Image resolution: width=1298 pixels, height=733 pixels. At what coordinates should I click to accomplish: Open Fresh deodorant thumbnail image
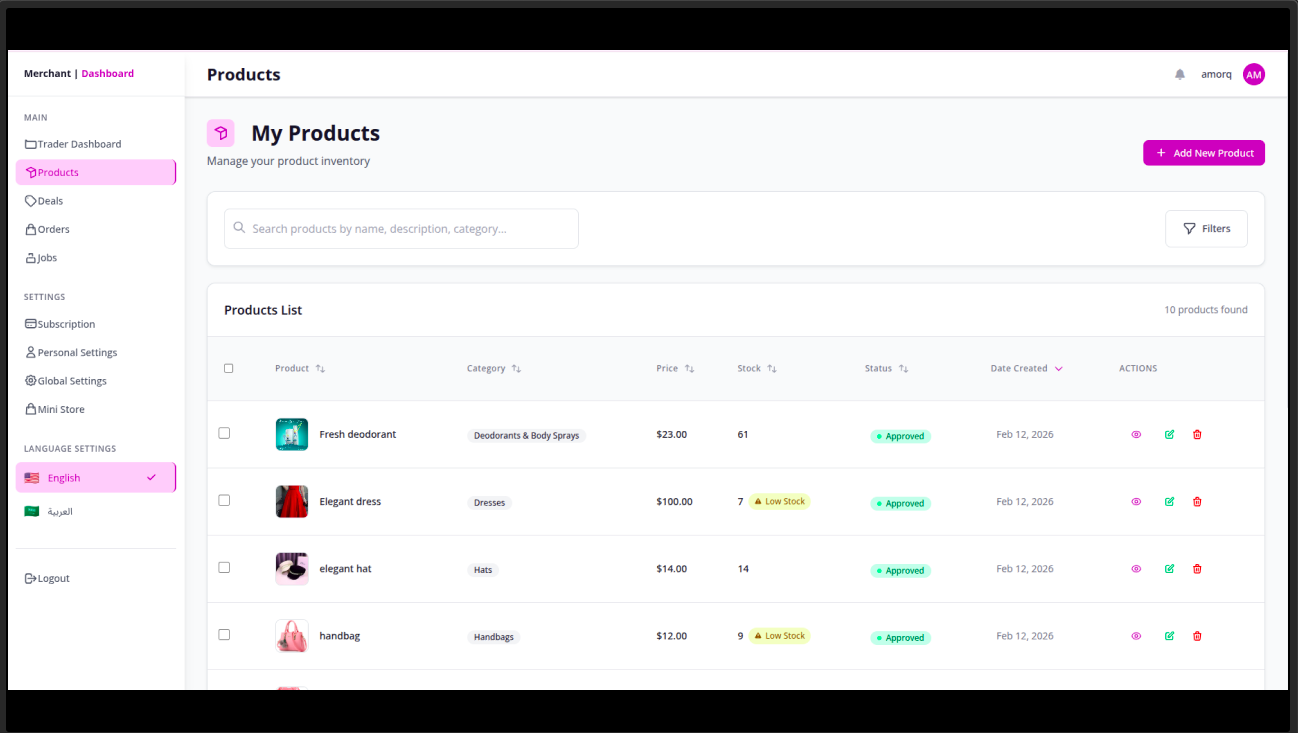(292, 434)
